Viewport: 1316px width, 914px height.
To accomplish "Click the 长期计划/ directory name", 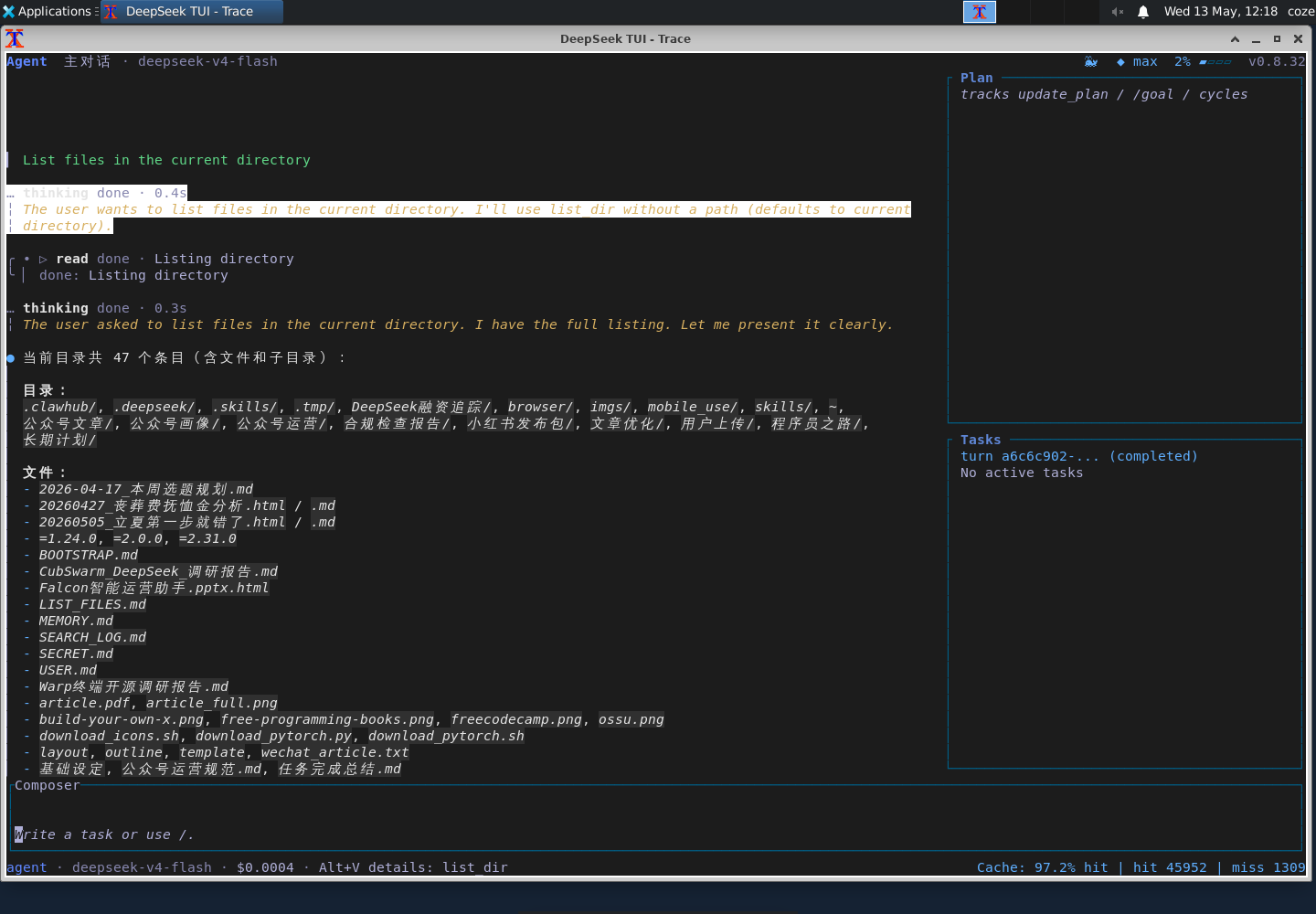I will [x=59, y=440].
